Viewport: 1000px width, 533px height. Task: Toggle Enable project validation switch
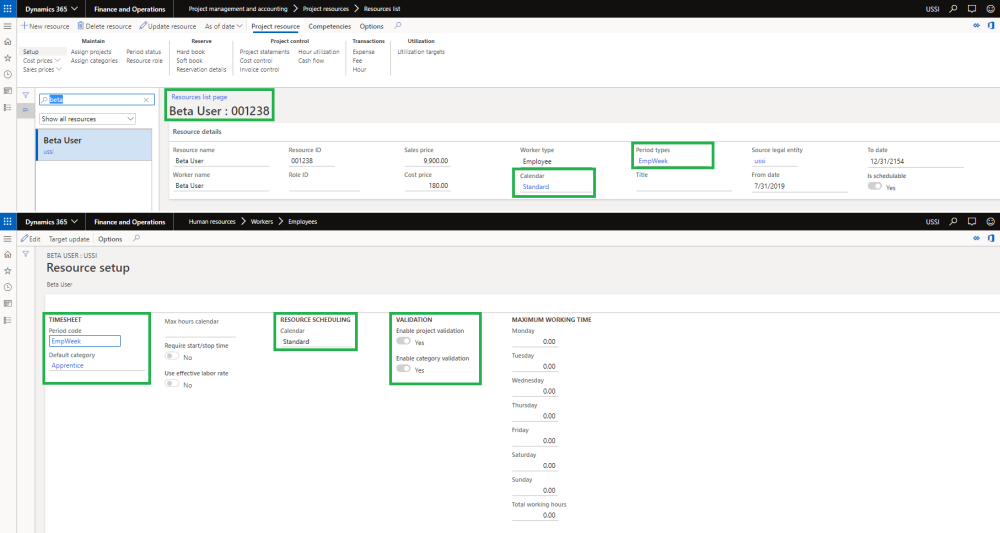(x=403, y=342)
